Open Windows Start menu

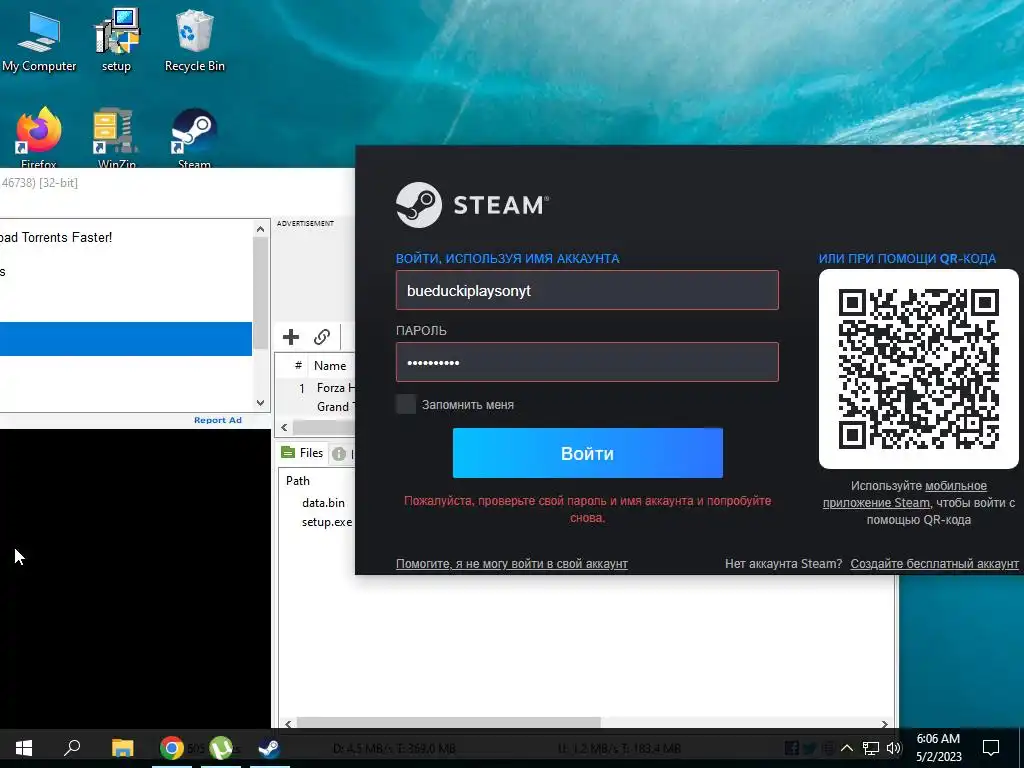pyautogui.click(x=24, y=748)
